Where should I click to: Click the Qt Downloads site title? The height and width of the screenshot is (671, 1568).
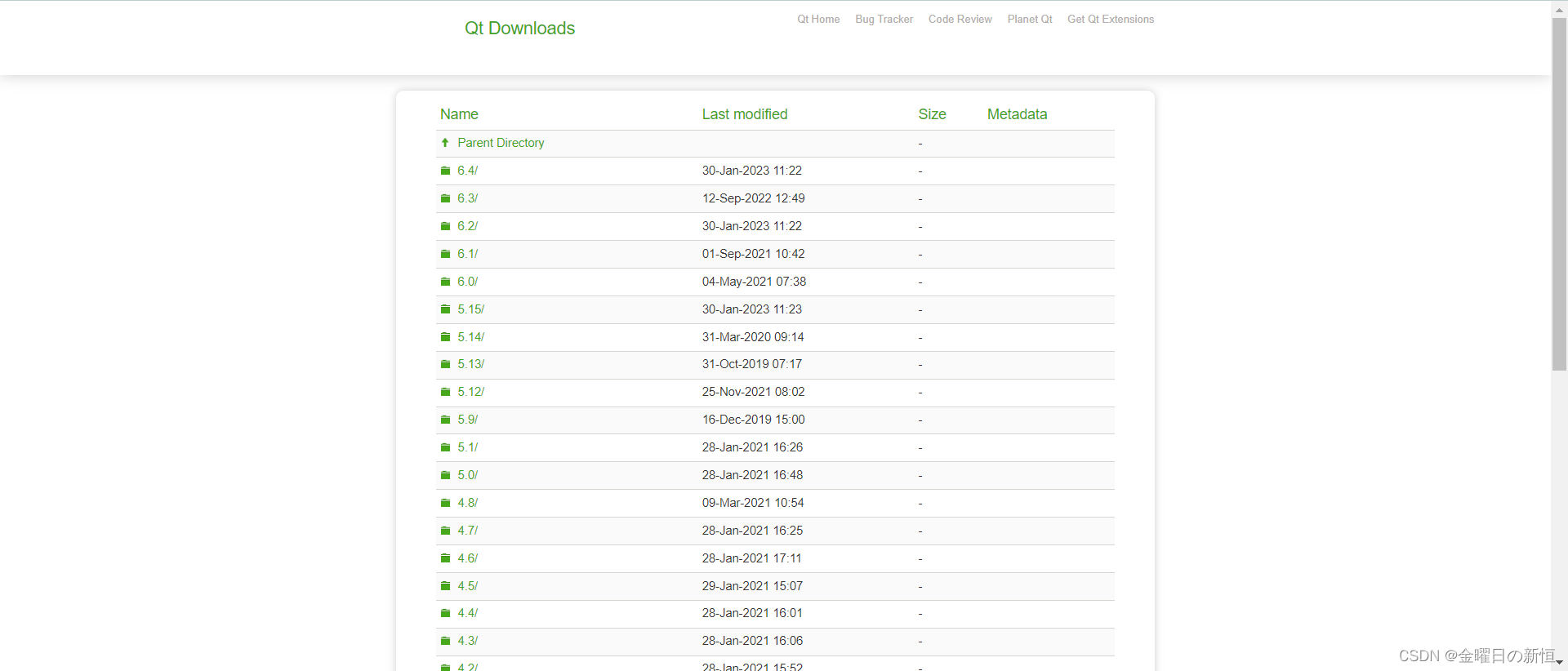tap(519, 28)
